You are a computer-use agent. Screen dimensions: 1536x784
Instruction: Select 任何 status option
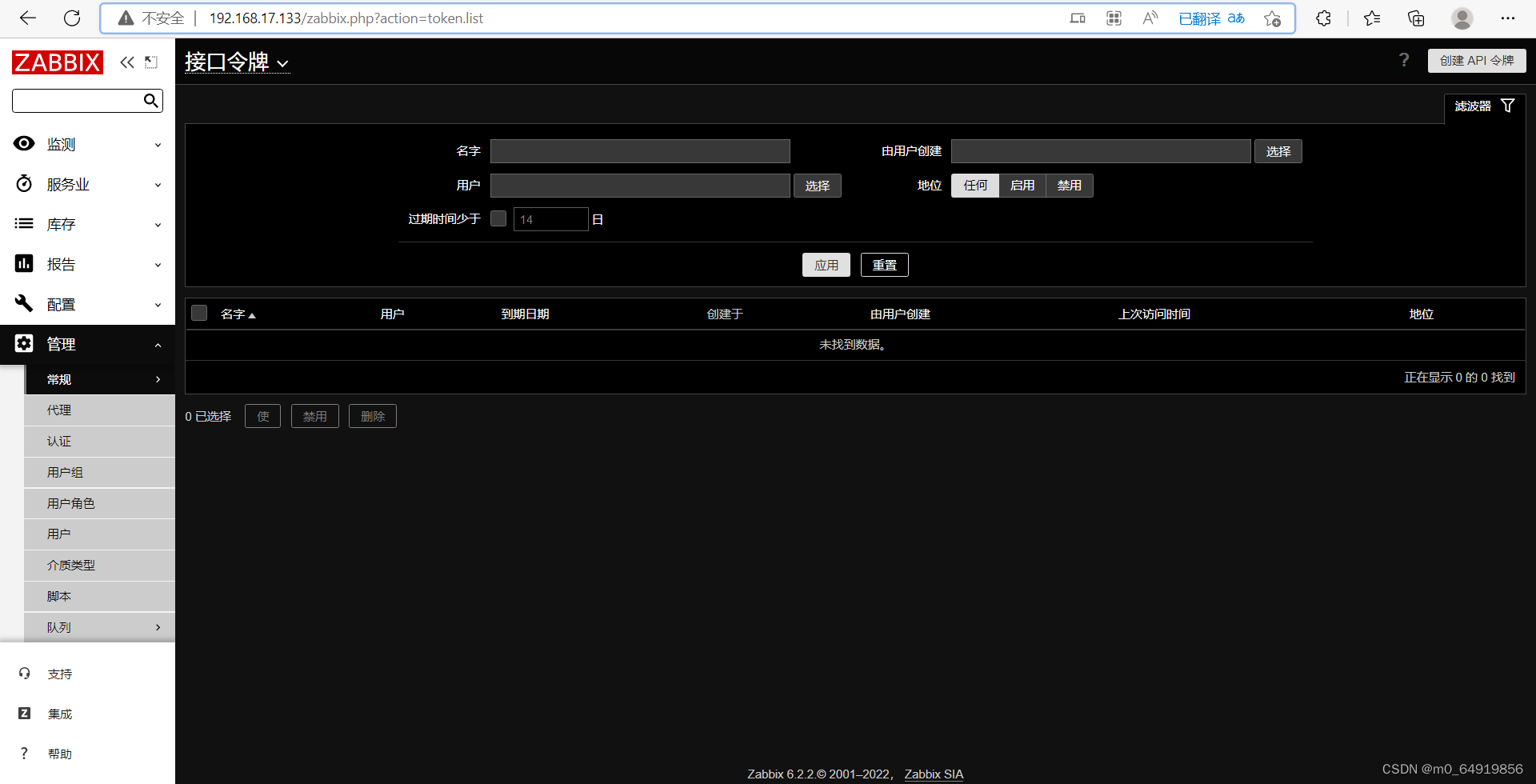click(x=975, y=186)
